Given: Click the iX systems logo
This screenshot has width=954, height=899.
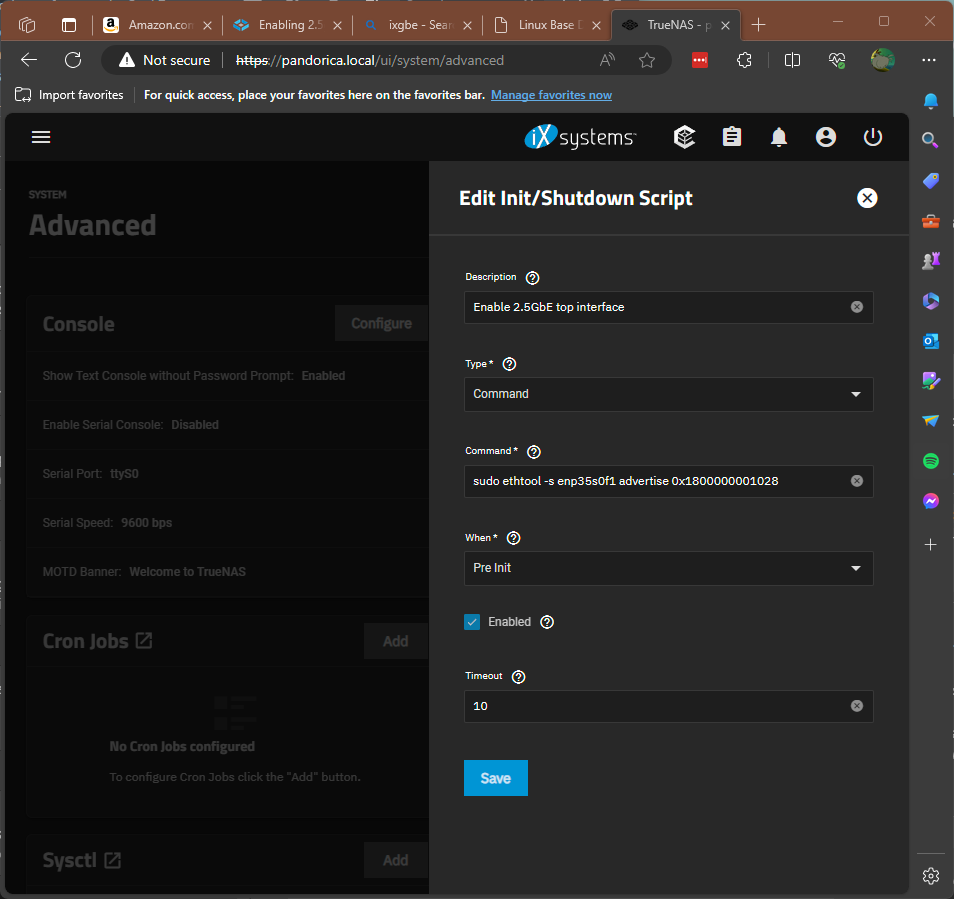Looking at the screenshot, I should pyautogui.click(x=580, y=137).
